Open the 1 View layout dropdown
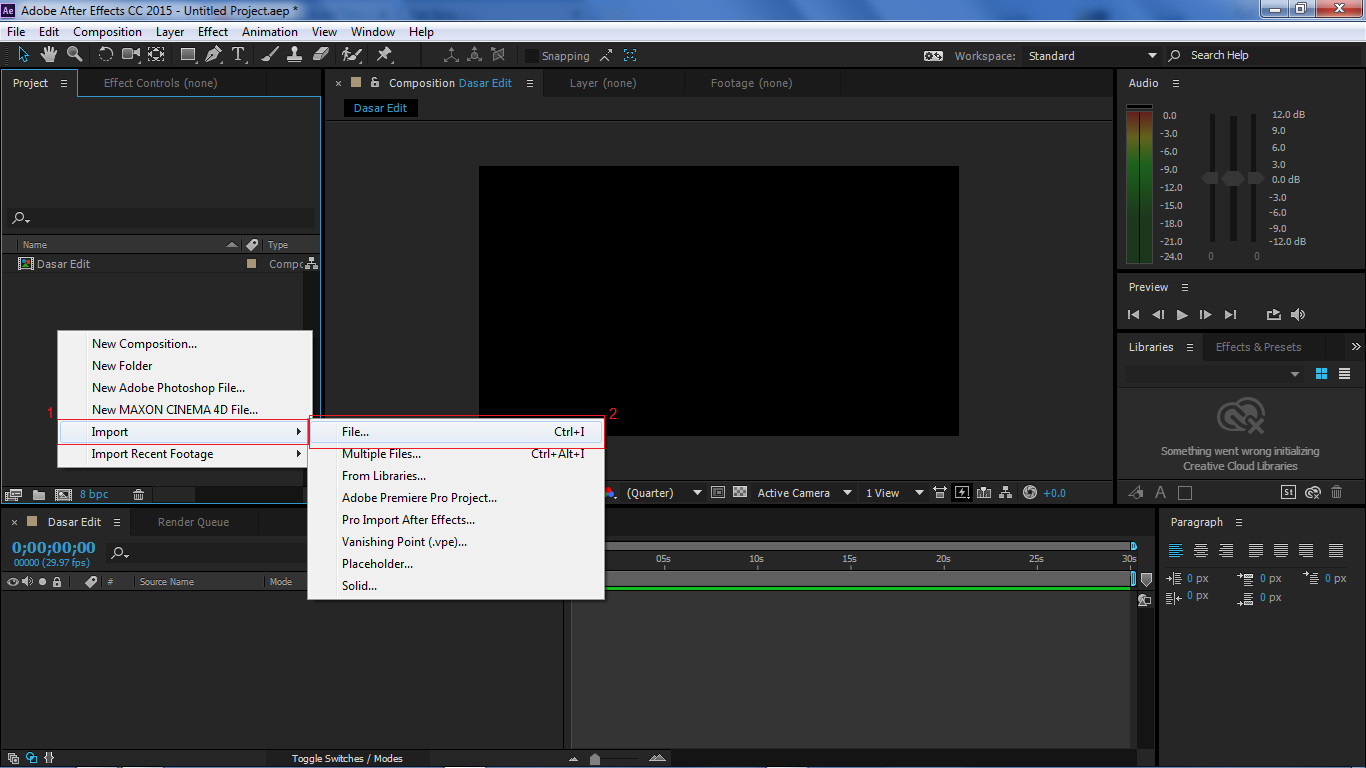The image size is (1366, 768). pos(893,492)
